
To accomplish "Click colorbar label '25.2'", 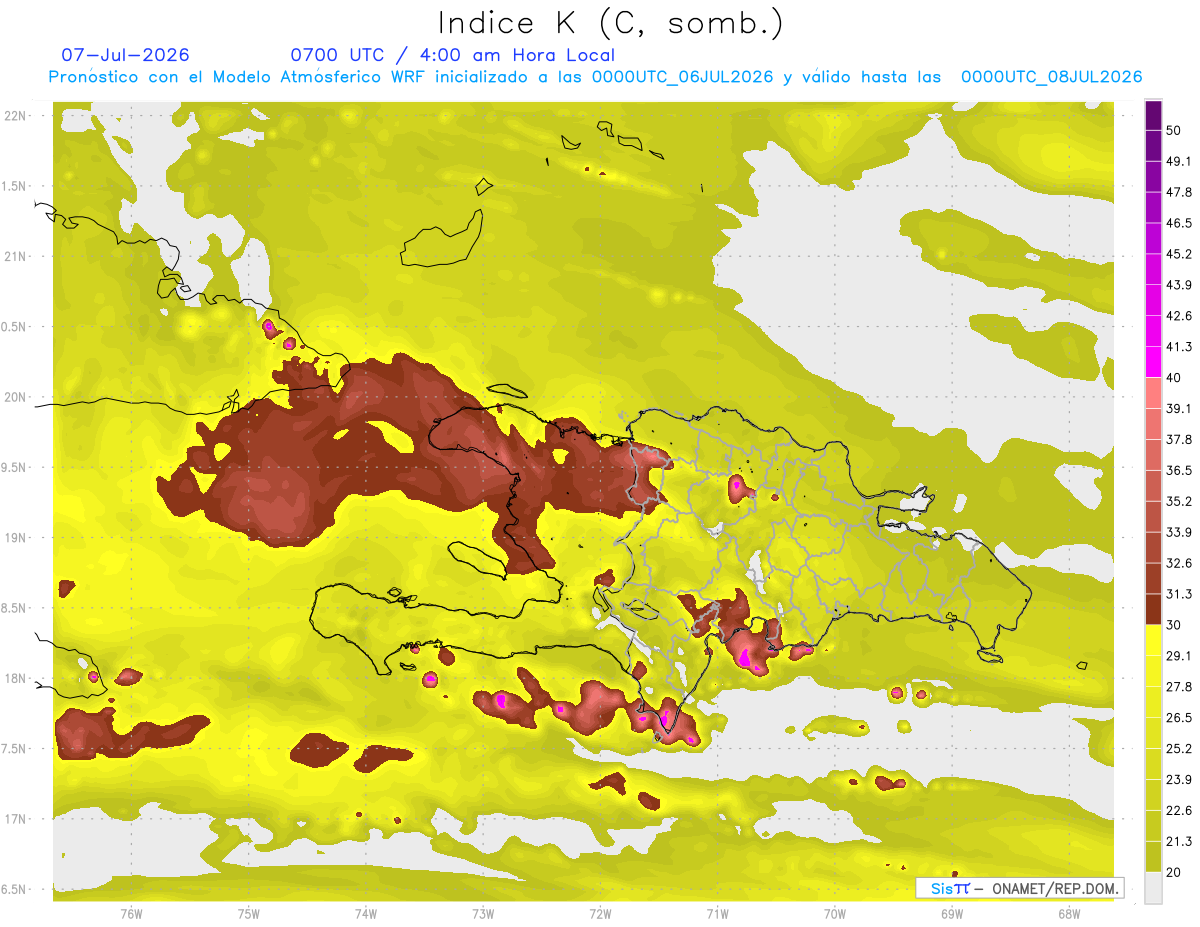I will pyautogui.click(x=1179, y=749).
